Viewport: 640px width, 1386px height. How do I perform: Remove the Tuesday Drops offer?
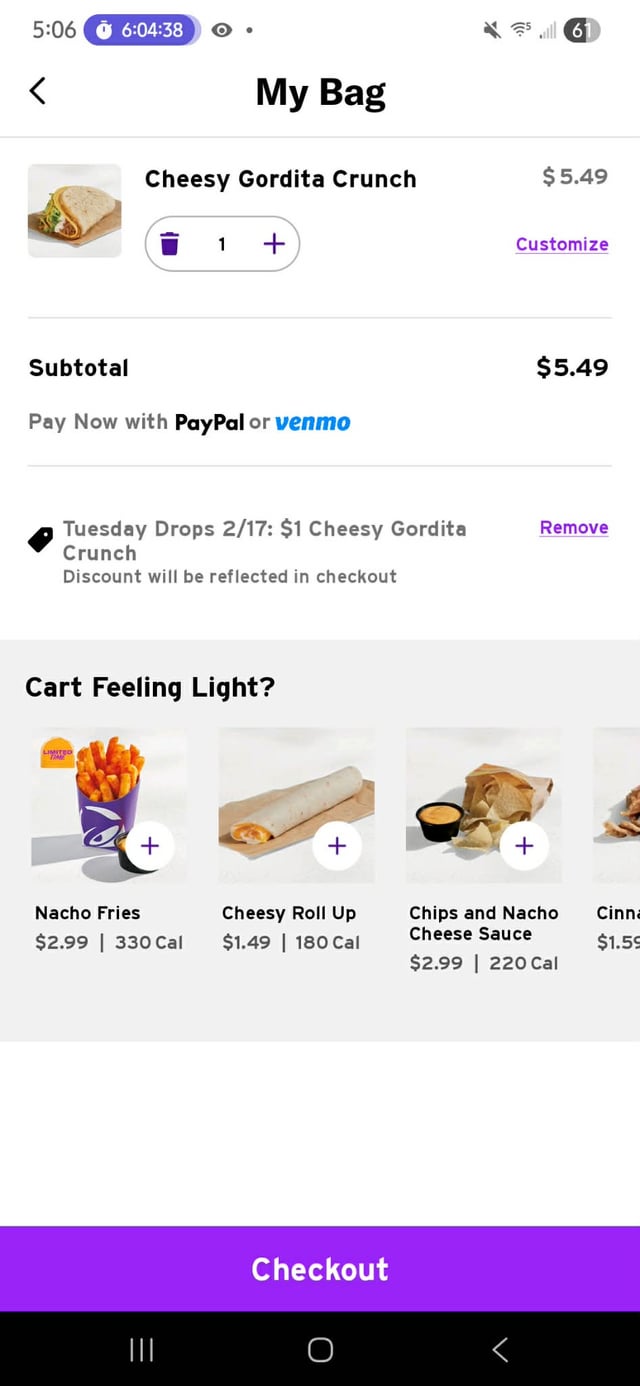(x=573, y=528)
